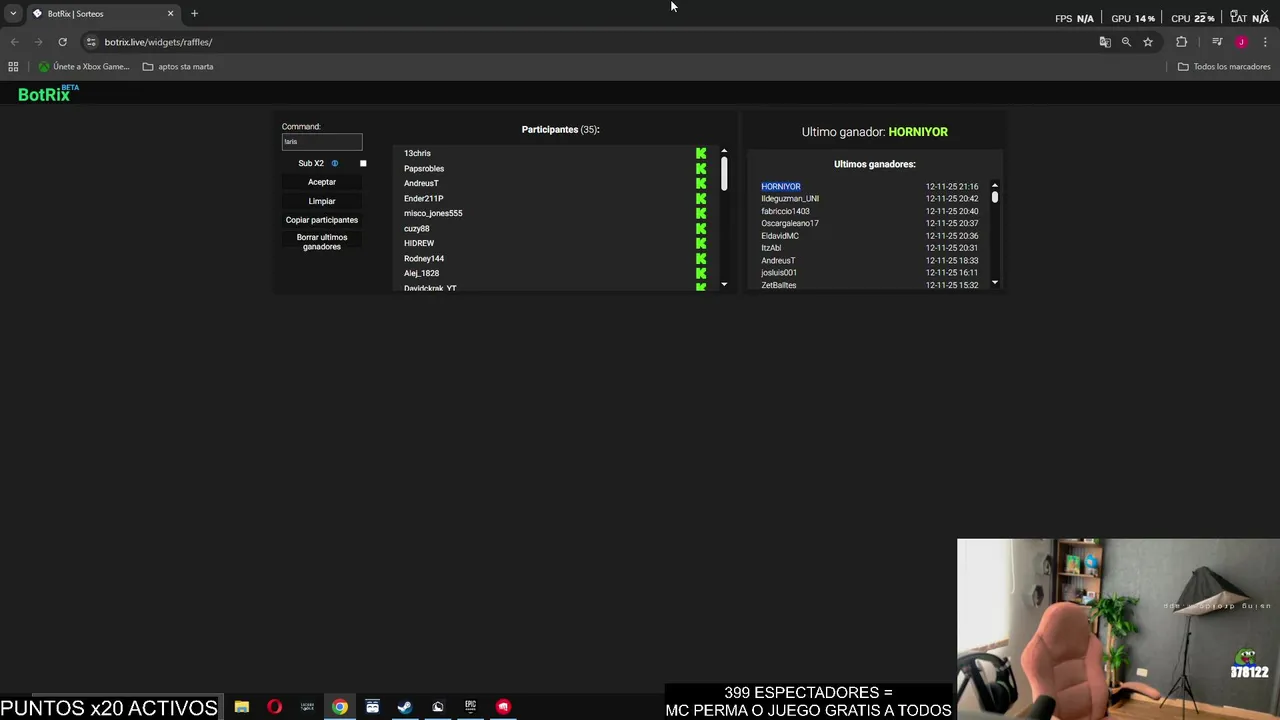The width and height of the screenshot is (1280, 720).
Task: Open the red app icon on taskbar
Action: (503, 707)
